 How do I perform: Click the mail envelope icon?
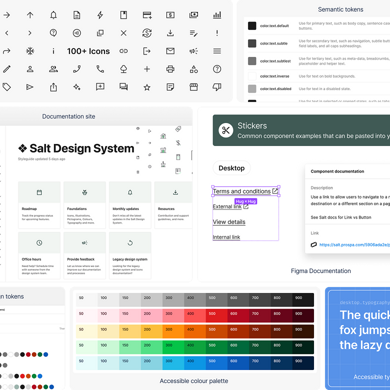click(170, 51)
